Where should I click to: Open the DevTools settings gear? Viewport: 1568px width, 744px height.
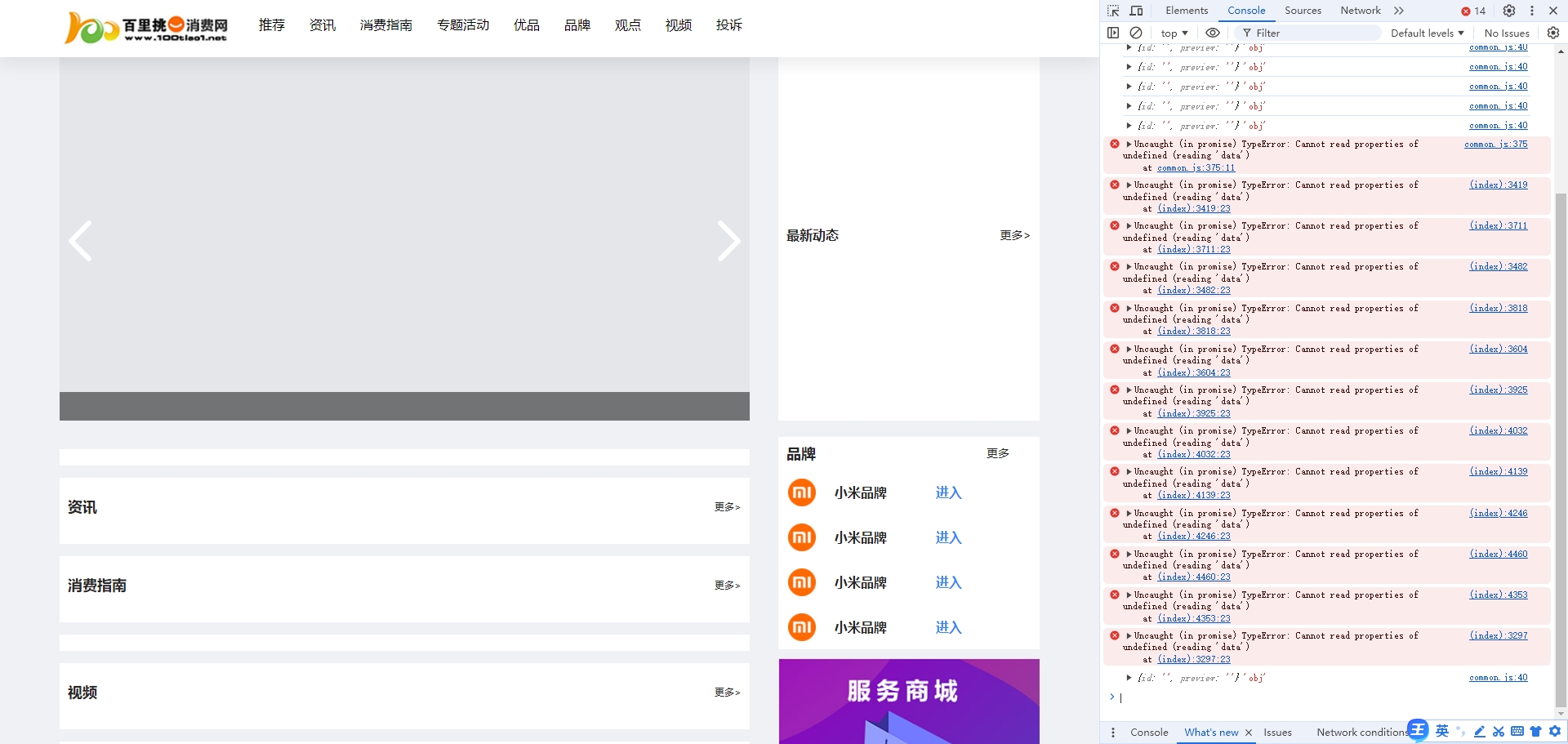1509,11
